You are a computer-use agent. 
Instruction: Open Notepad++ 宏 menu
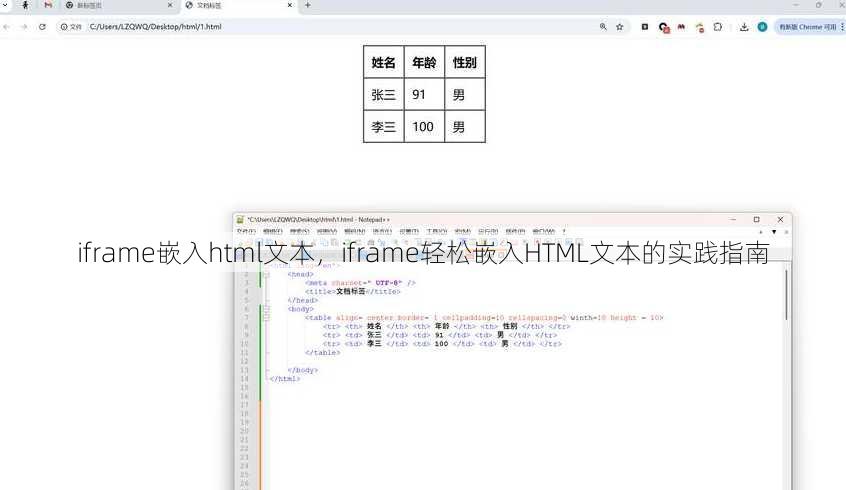[x=463, y=232]
